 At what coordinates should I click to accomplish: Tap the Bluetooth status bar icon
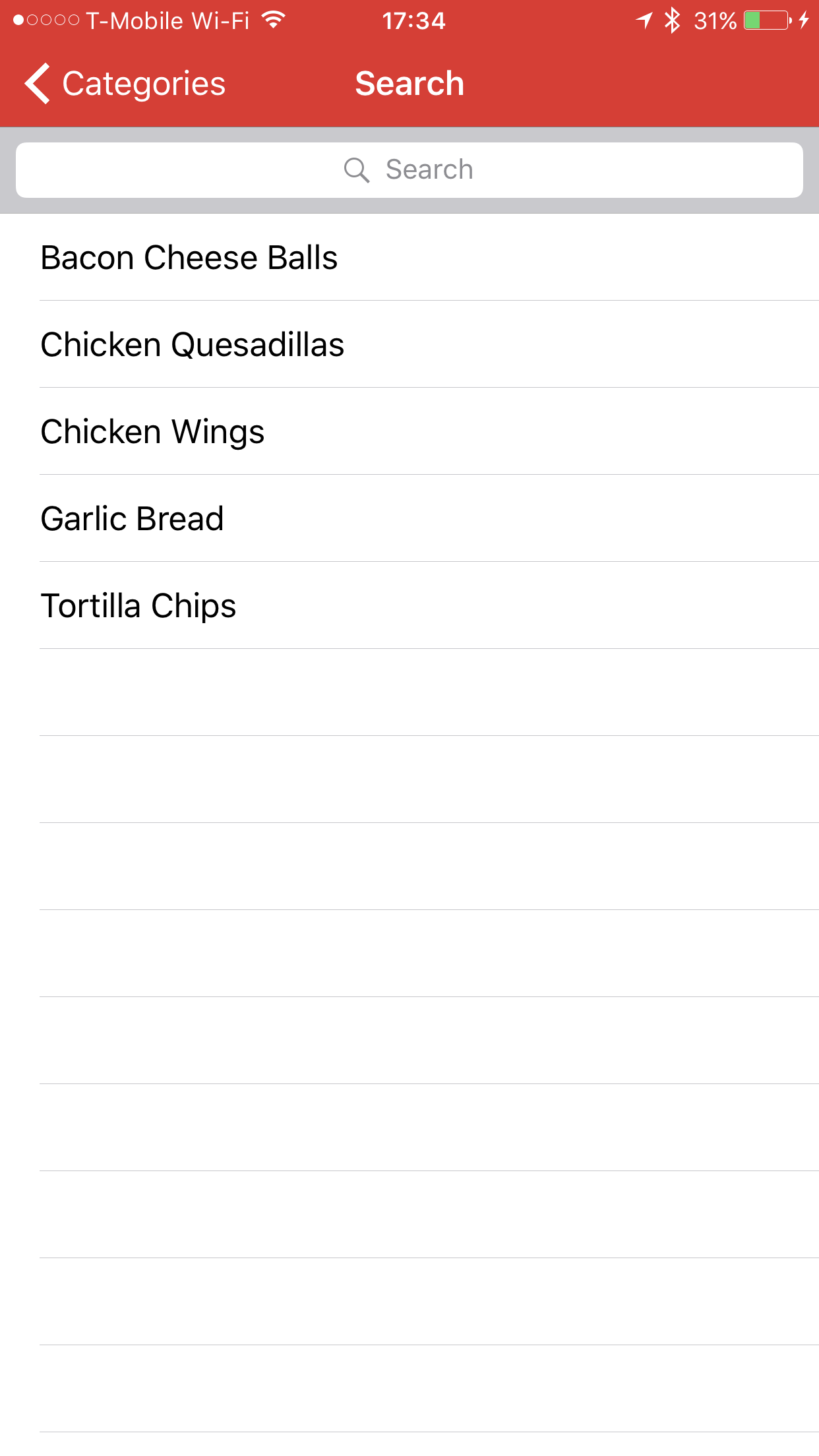(x=672, y=20)
